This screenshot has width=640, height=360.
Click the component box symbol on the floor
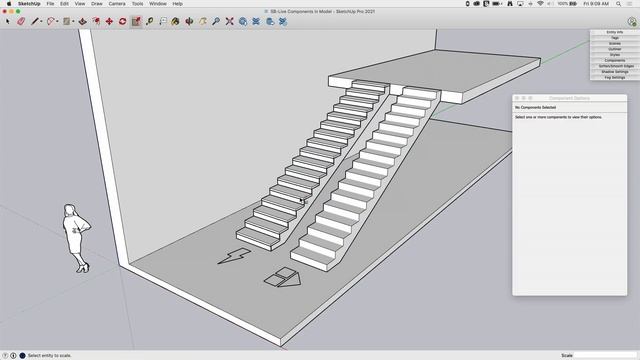tap(282, 277)
